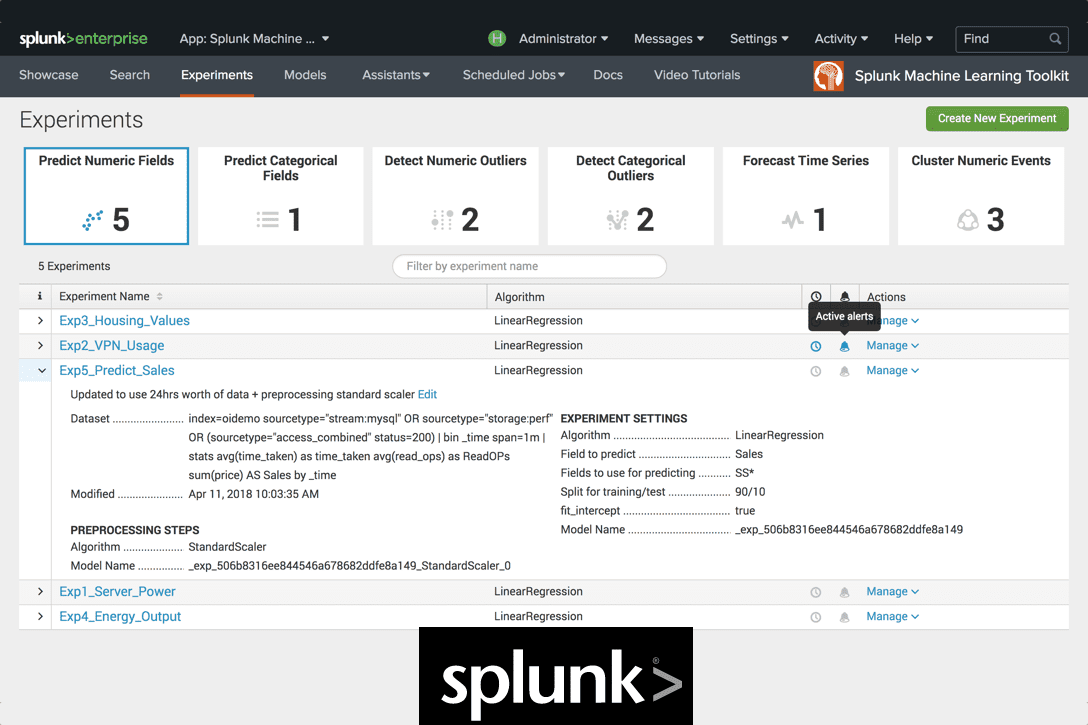Expand the Exp3_Housing_Values row
Screen dimensions: 1088x725
point(41,321)
